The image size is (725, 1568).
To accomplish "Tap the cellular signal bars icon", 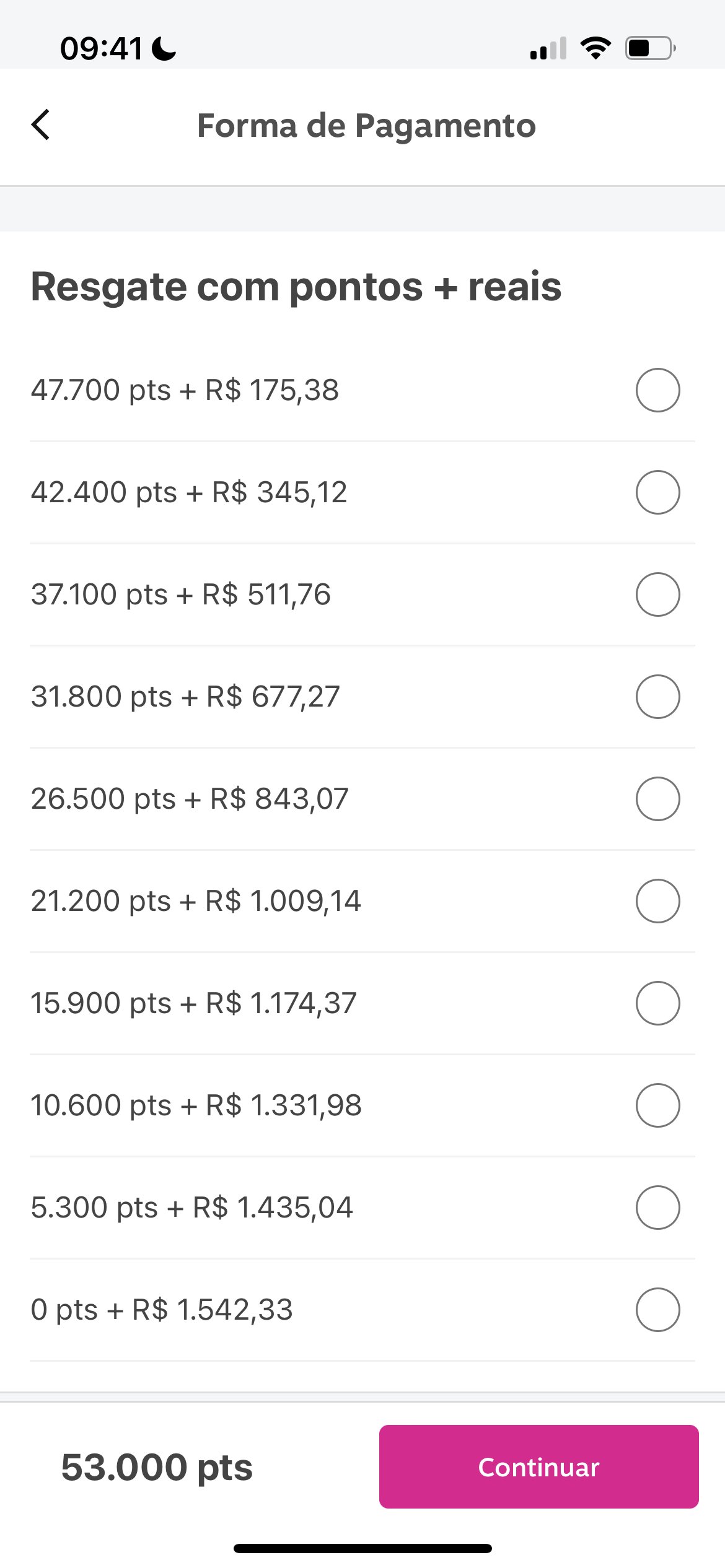I will click(548, 48).
